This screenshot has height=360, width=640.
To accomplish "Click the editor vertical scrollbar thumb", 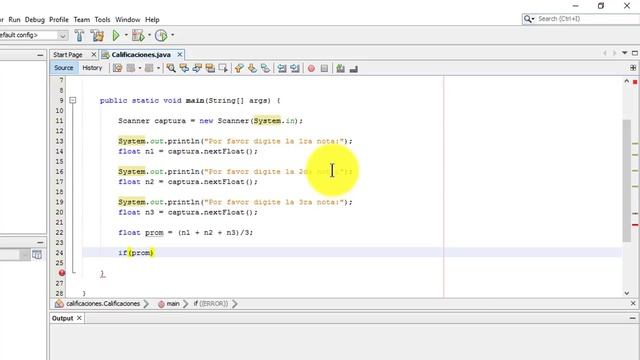I will (x=627, y=181).
